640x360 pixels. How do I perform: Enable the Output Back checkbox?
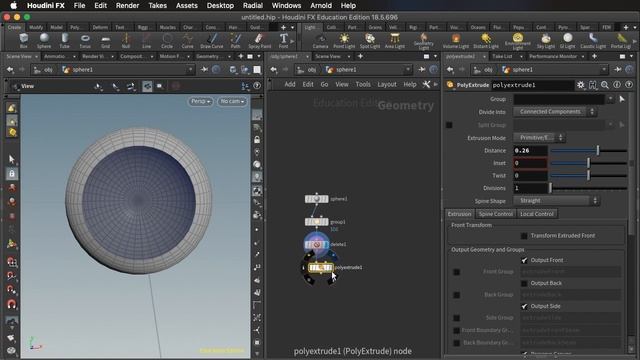[x=524, y=283]
